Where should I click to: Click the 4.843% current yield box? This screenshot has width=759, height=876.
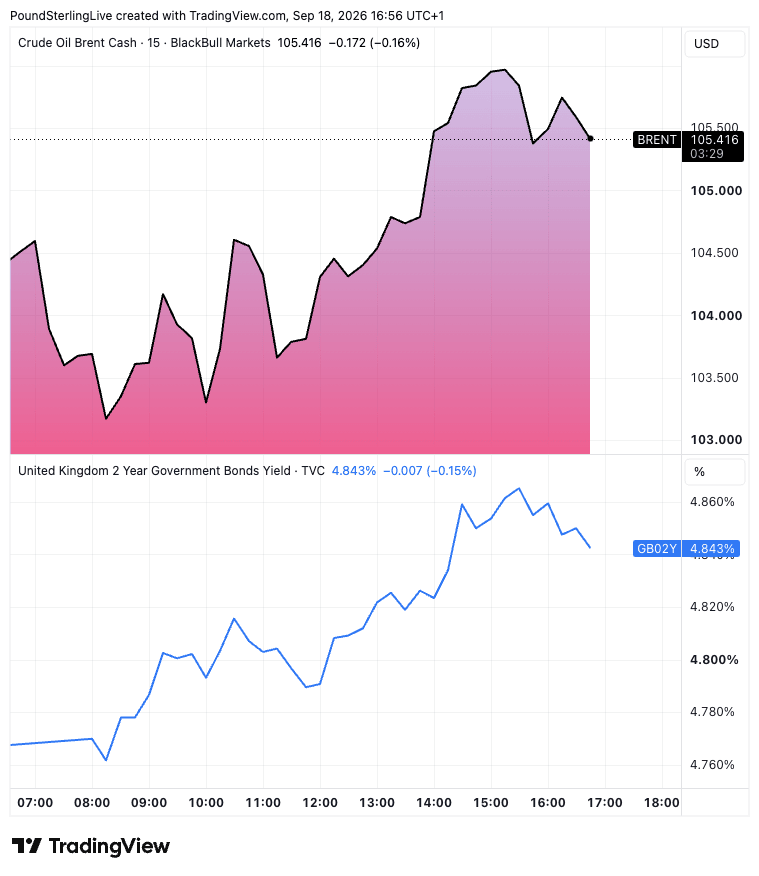point(711,549)
